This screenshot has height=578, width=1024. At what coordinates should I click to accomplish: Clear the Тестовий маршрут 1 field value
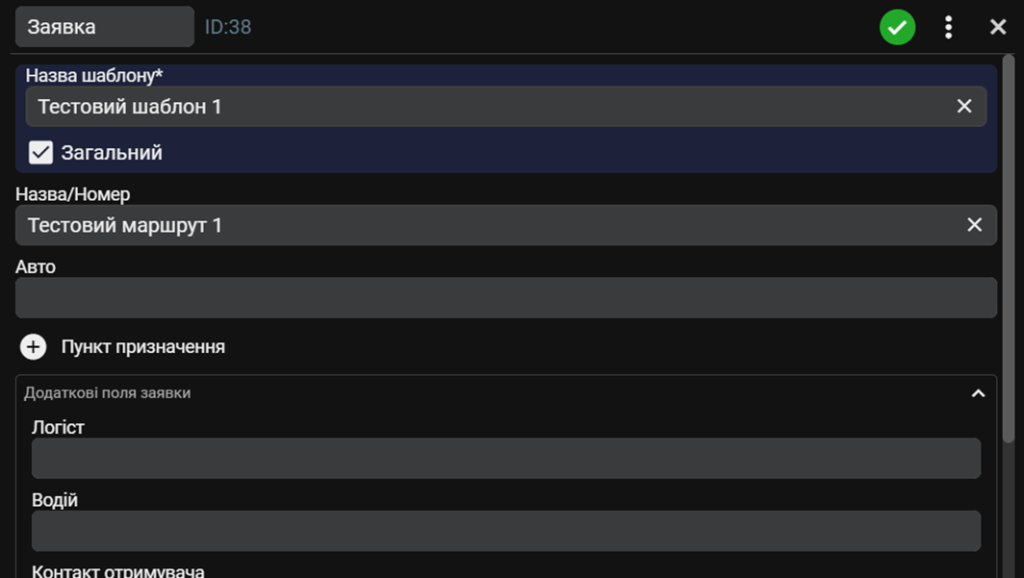(x=974, y=225)
